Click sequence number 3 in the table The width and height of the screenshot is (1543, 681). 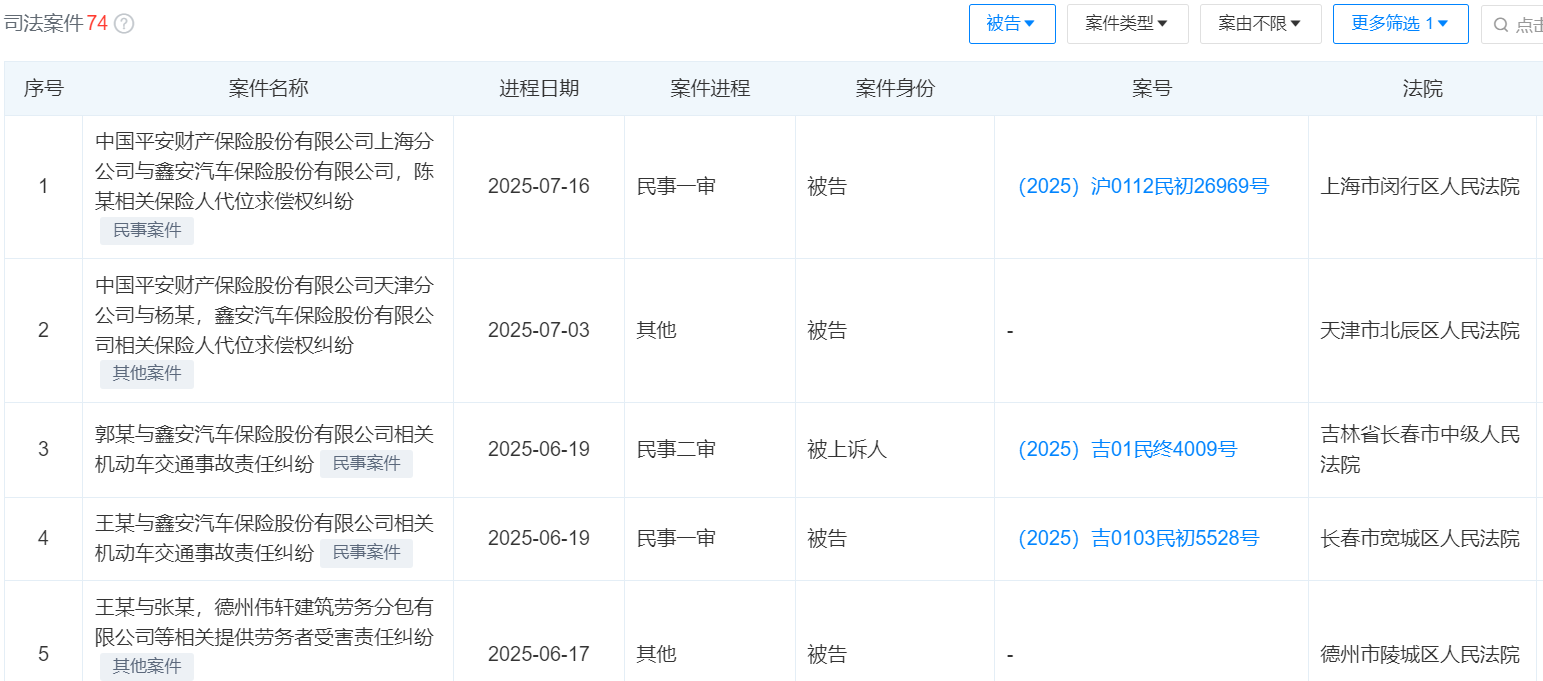[x=43, y=450]
